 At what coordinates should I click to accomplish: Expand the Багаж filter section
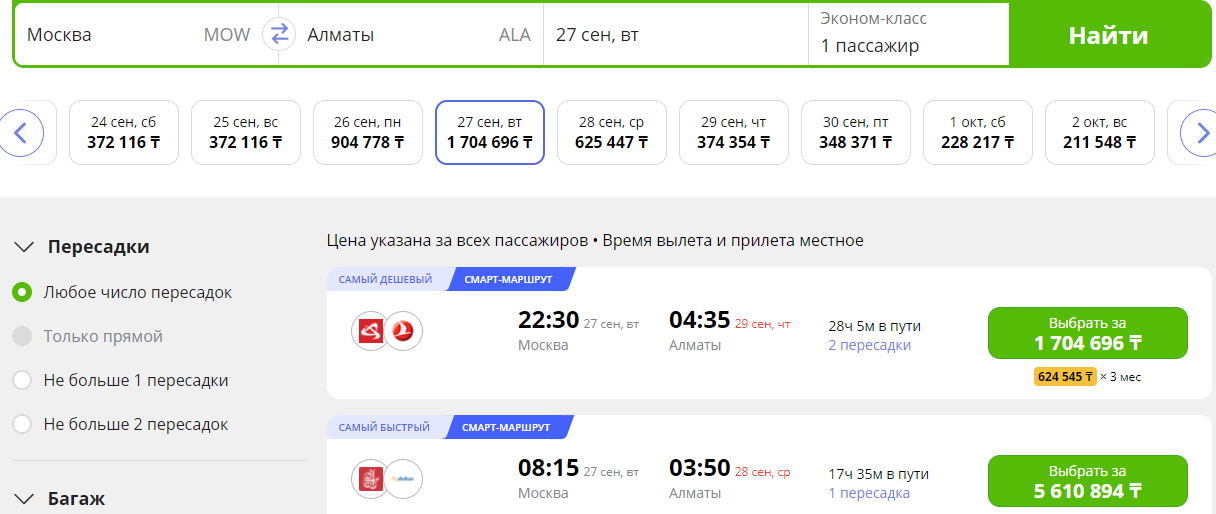26,498
